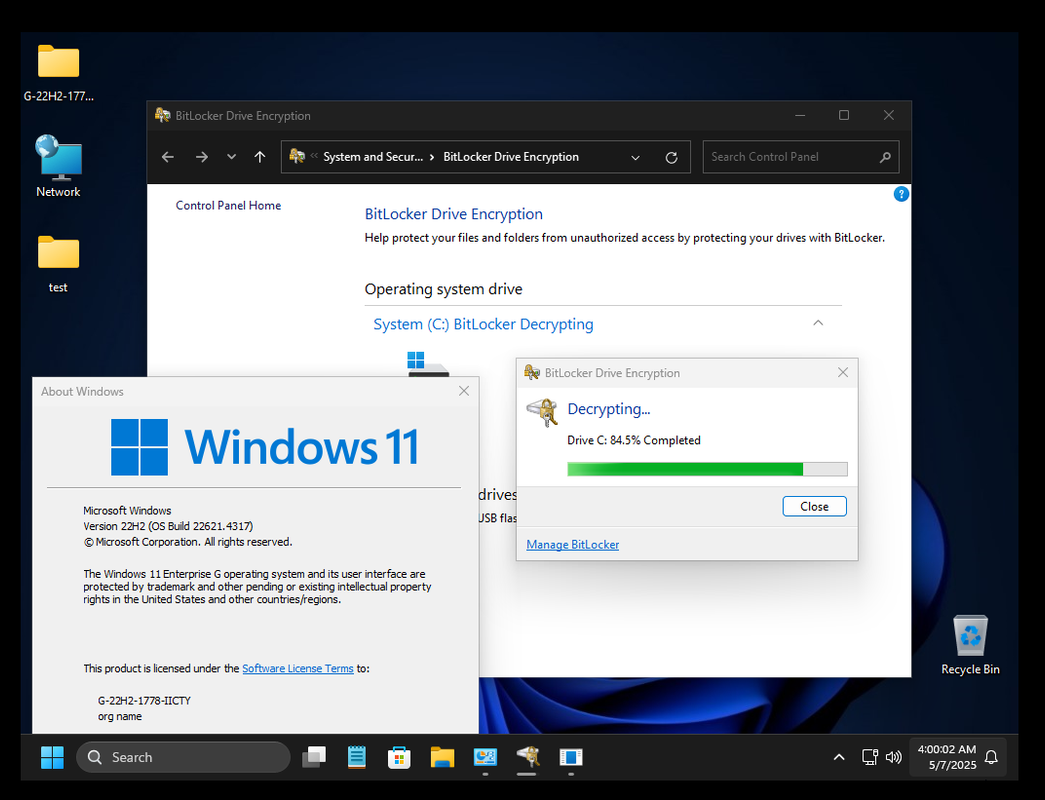The image size is (1045, 800).
Task: Refresh the BitLocker Drive Encryption page
Action: coord(672,157)
